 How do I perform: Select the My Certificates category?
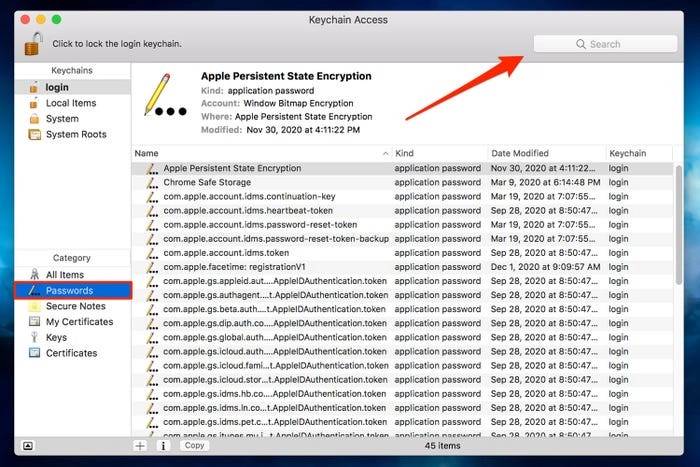pyautogui.click(x=79, y=322)
